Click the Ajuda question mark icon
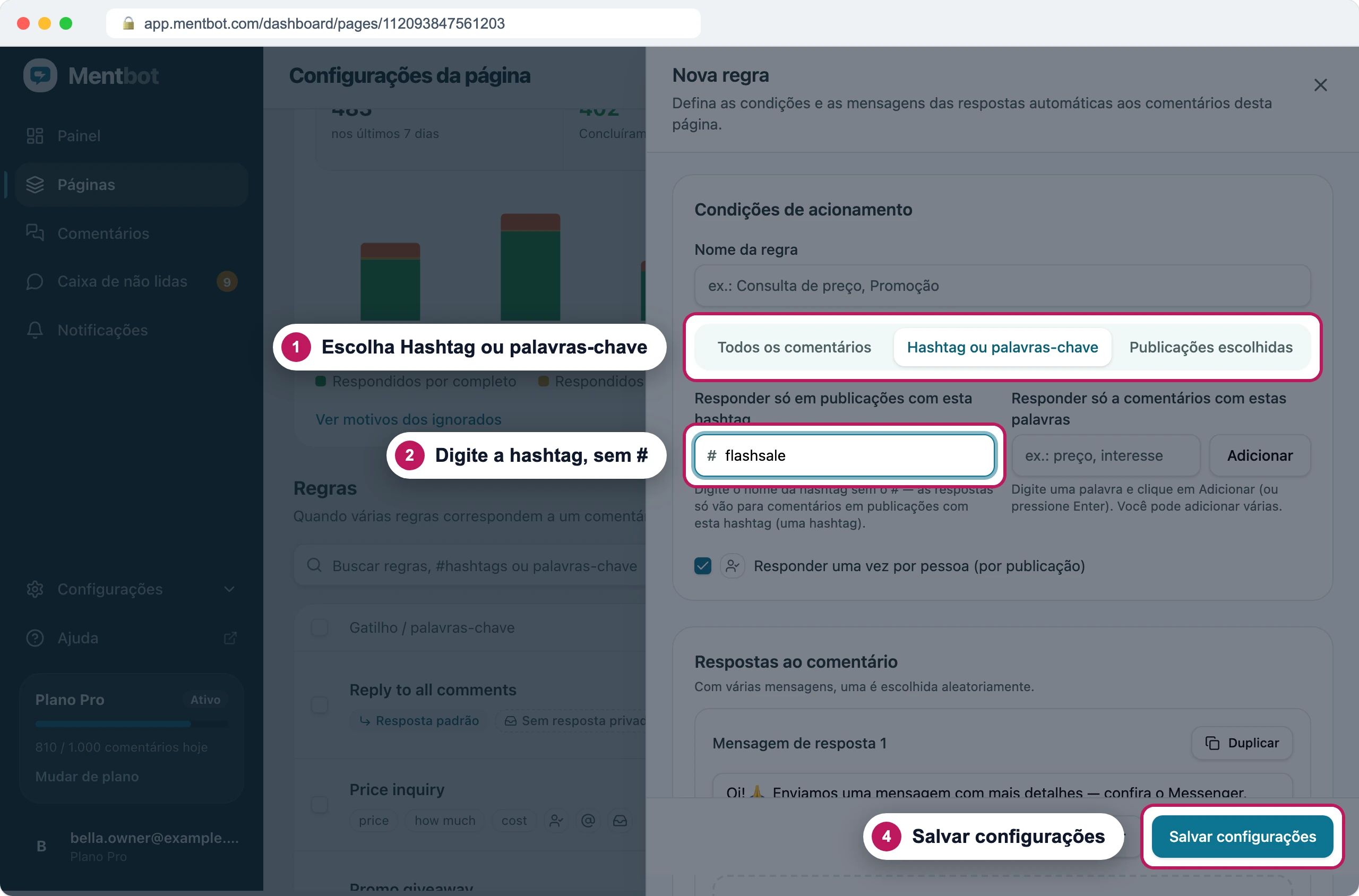Viewport: 1359px width, 896px height. point(35,637)
